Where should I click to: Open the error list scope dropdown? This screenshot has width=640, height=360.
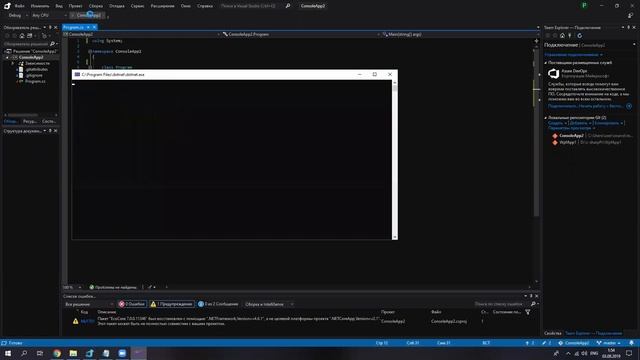(89, 304)
